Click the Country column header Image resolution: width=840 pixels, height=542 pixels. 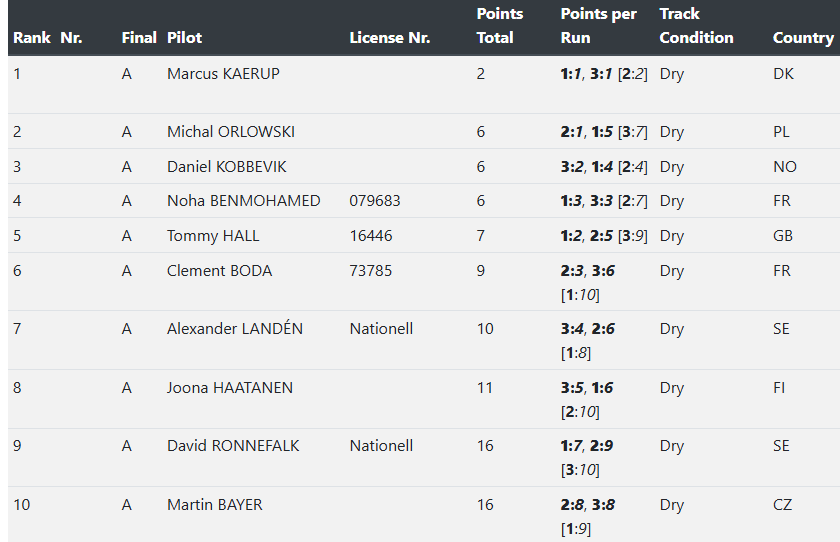tap(802, 38)
